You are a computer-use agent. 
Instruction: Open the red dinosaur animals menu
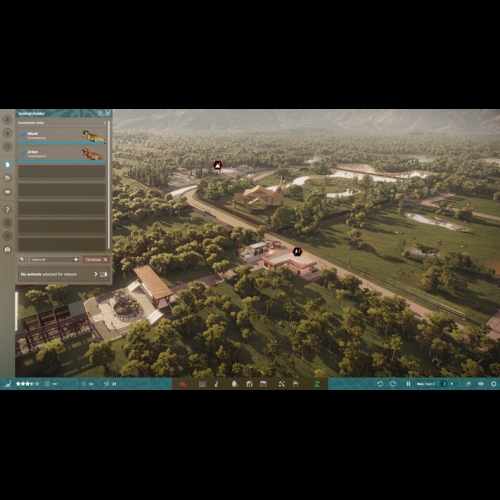click(183, 384)
